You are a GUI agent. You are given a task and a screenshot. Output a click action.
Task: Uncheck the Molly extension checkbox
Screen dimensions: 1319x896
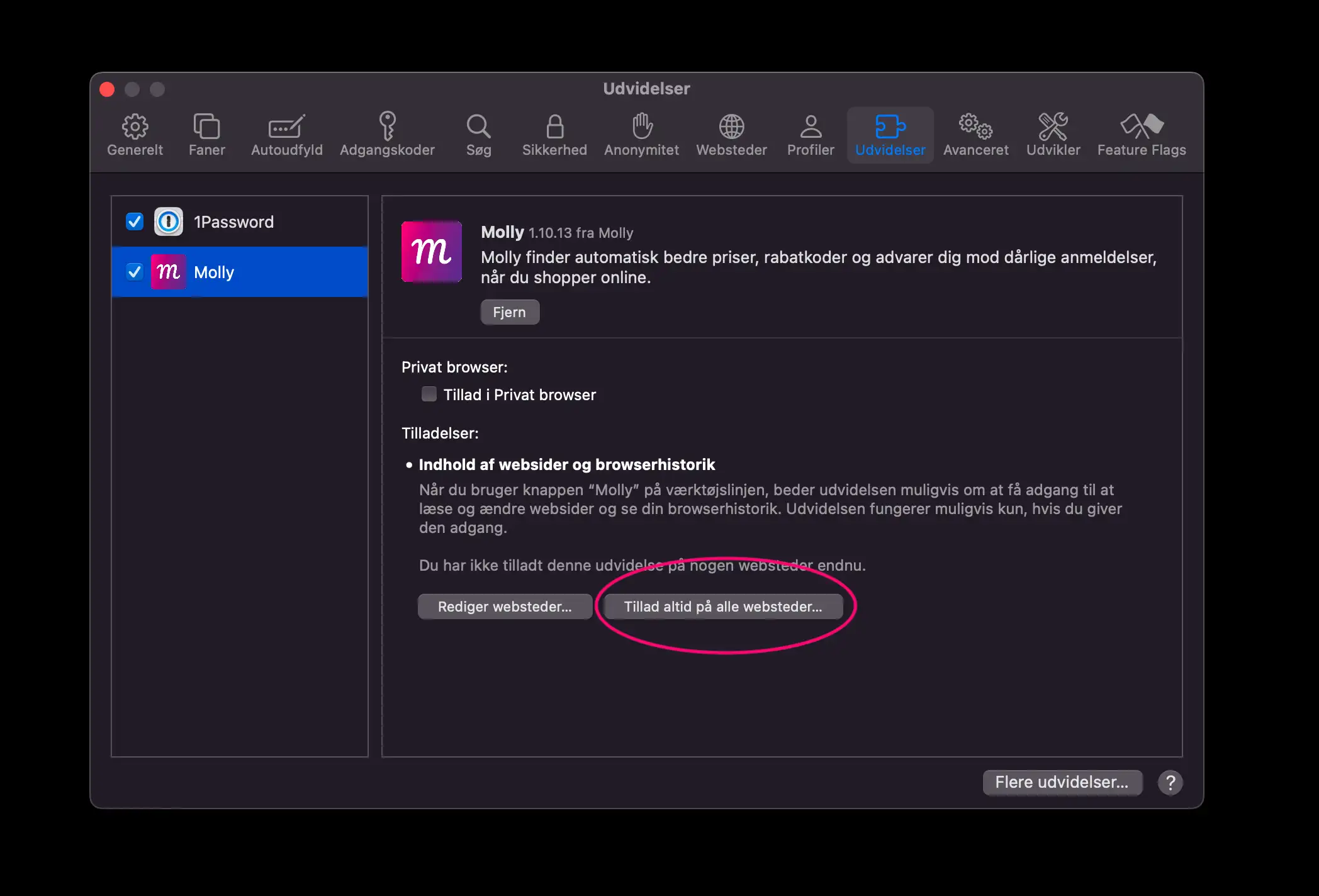[135, 272]
